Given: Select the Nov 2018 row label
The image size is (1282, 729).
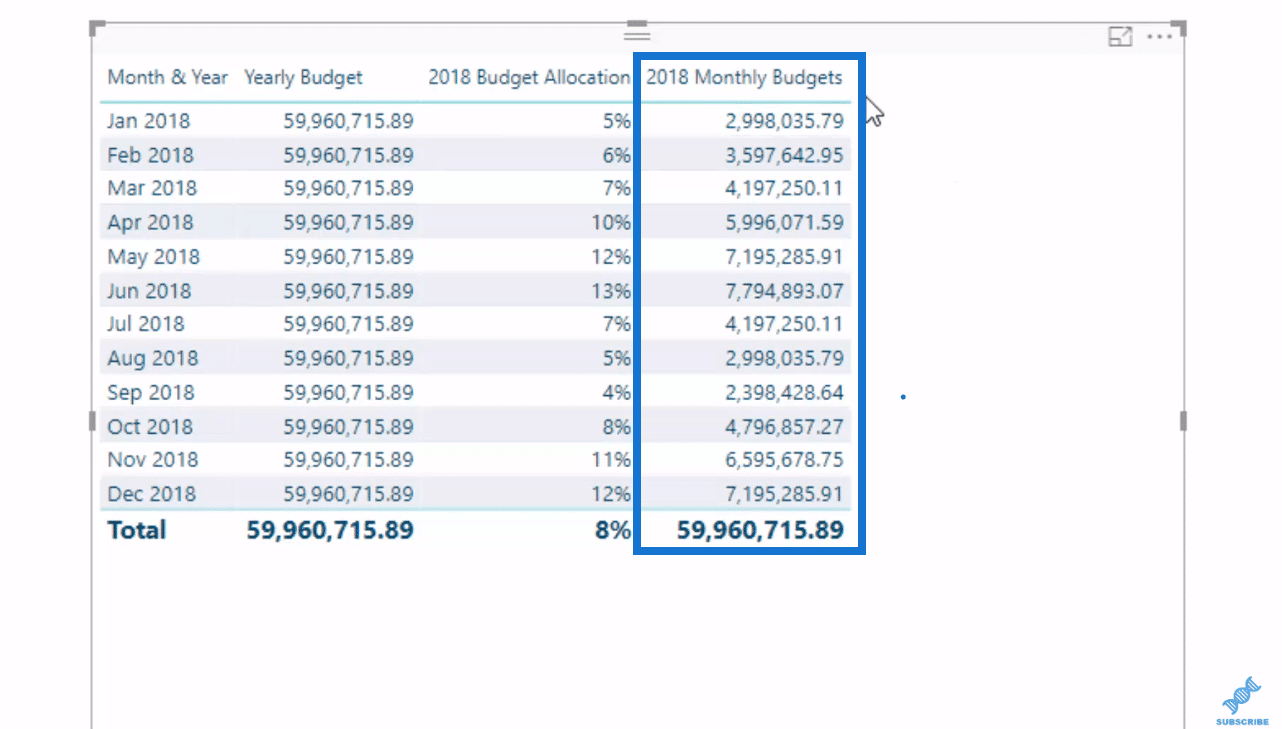Looking at the screenshot, I should pos(152,460).
